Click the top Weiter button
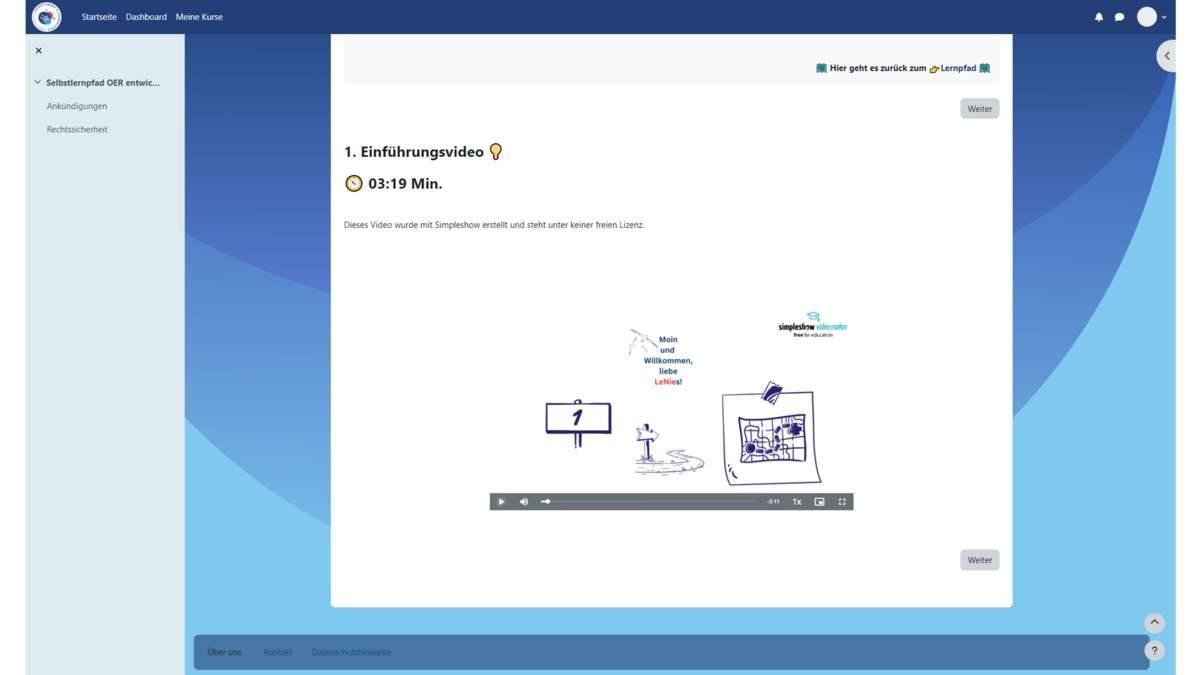 (x=979, y=109)
